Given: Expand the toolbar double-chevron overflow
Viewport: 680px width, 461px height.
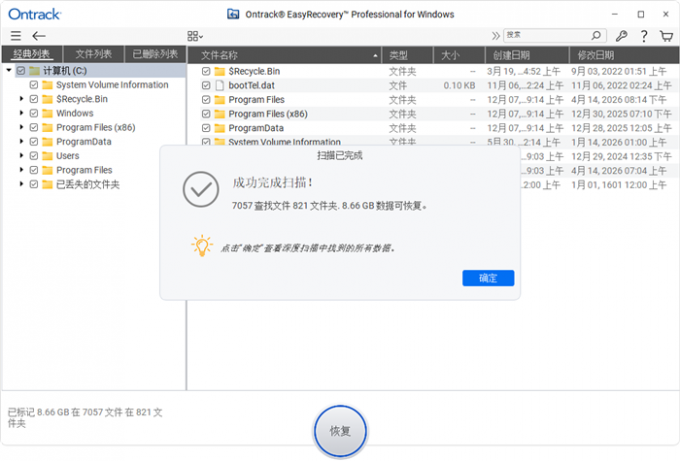Looking at the screenshot, I should [495, 36].
